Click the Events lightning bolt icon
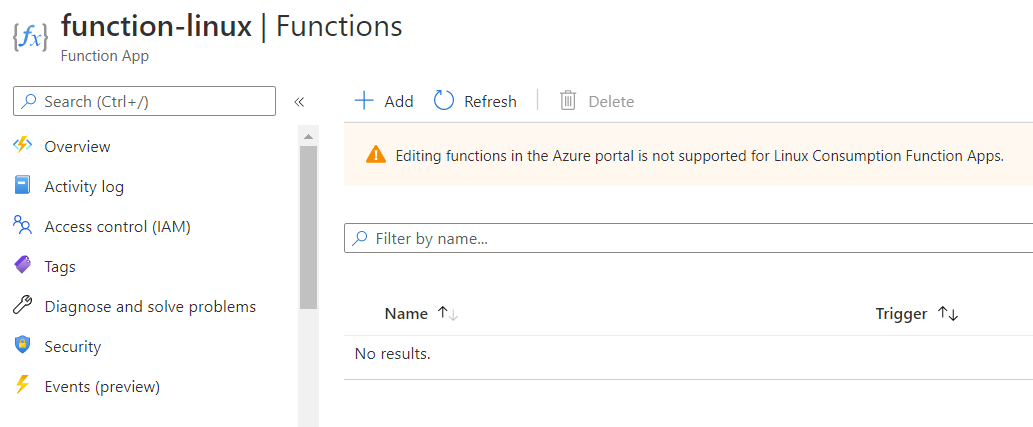The image size is (1033, 427). 22,386
